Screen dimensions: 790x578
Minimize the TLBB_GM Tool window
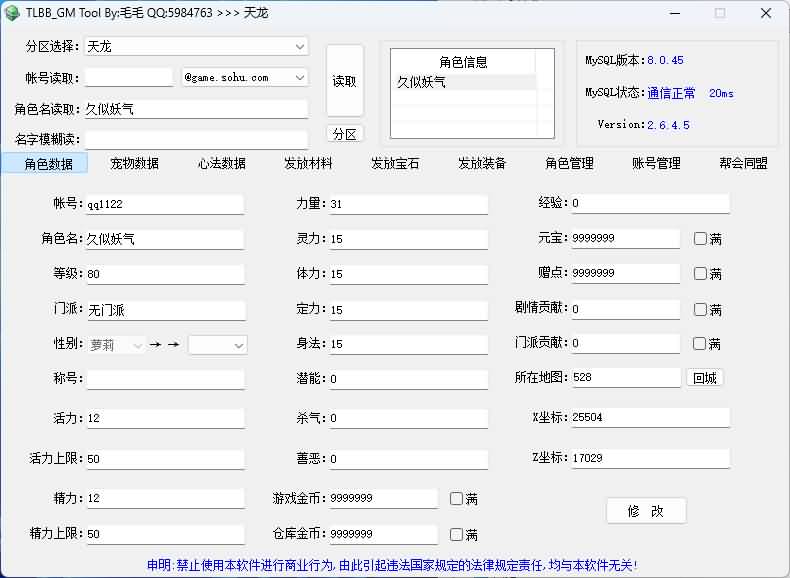pos(675,13)
